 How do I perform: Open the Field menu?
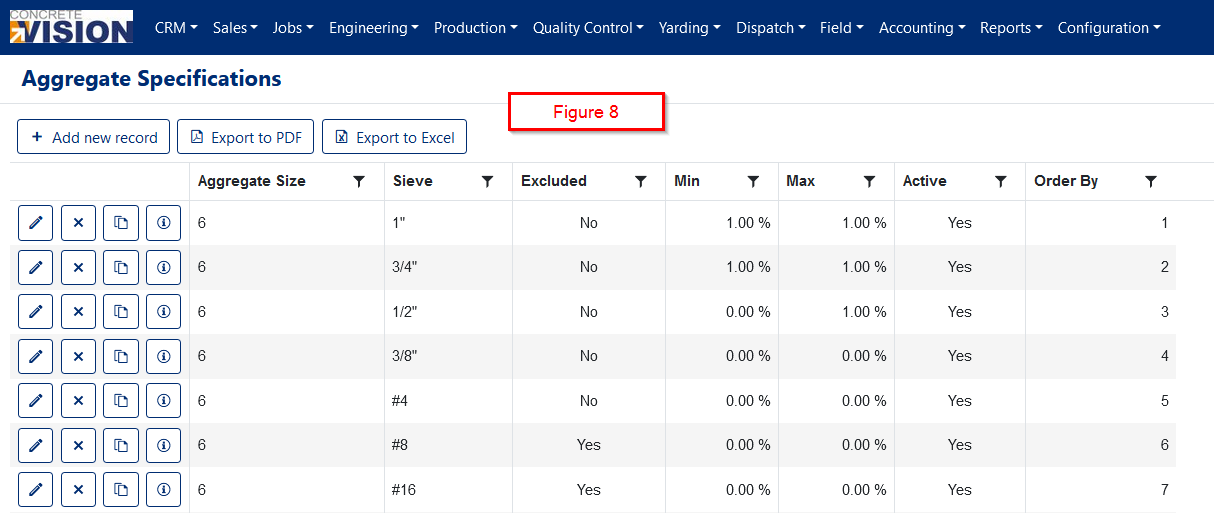[x=842, y=28]
